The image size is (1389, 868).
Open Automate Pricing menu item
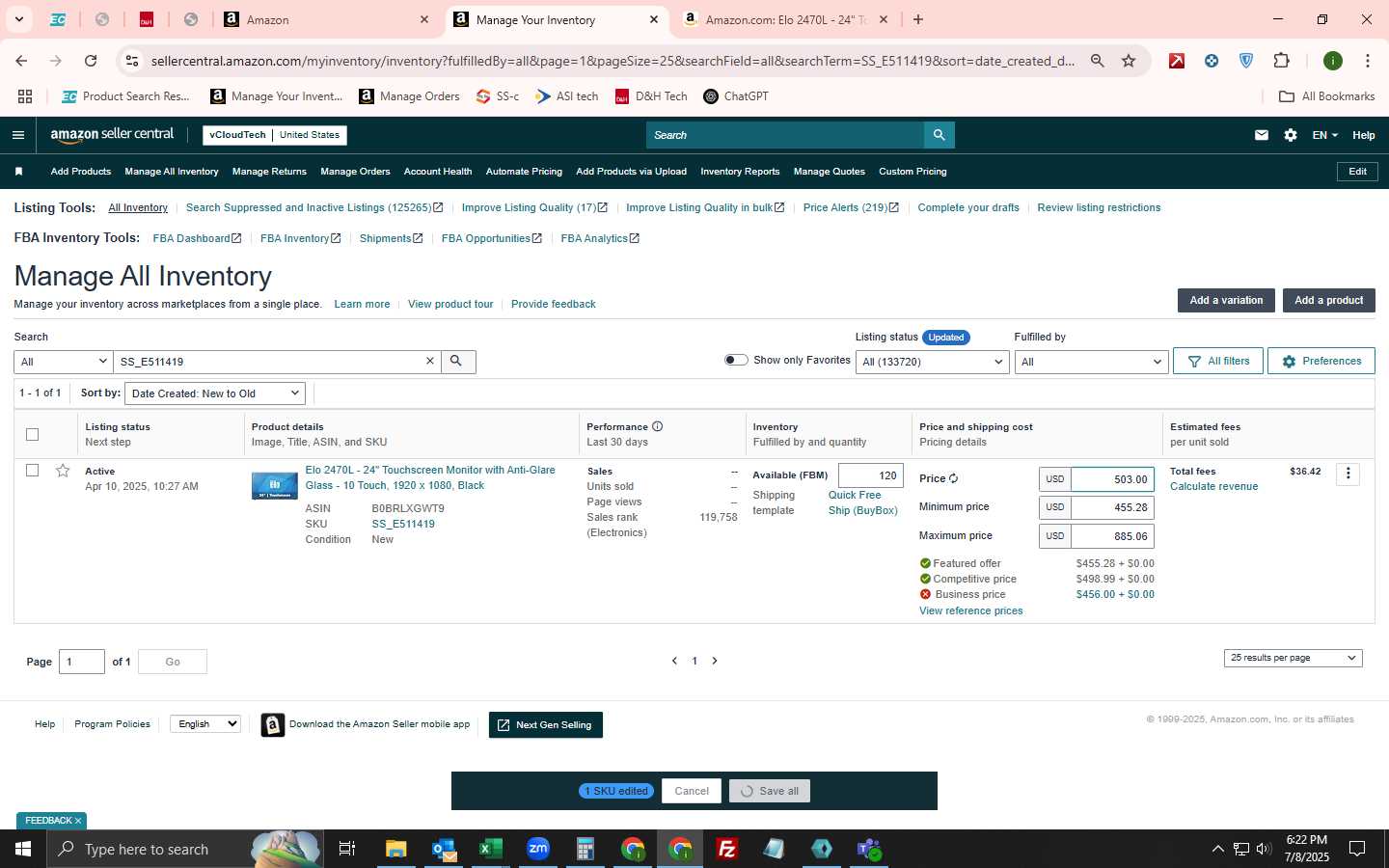pos(524,172)
